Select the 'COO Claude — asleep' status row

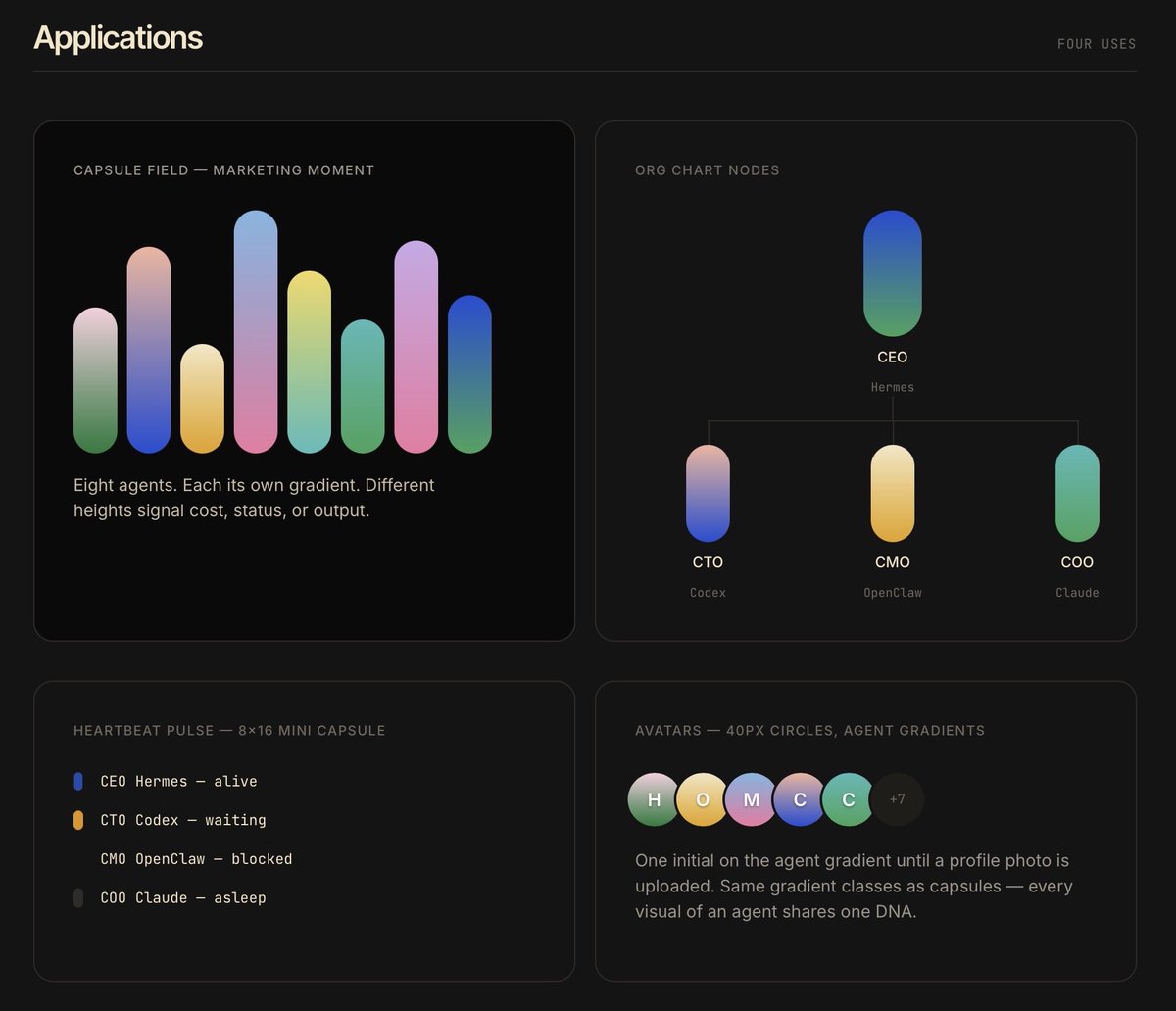click(170, 897)
